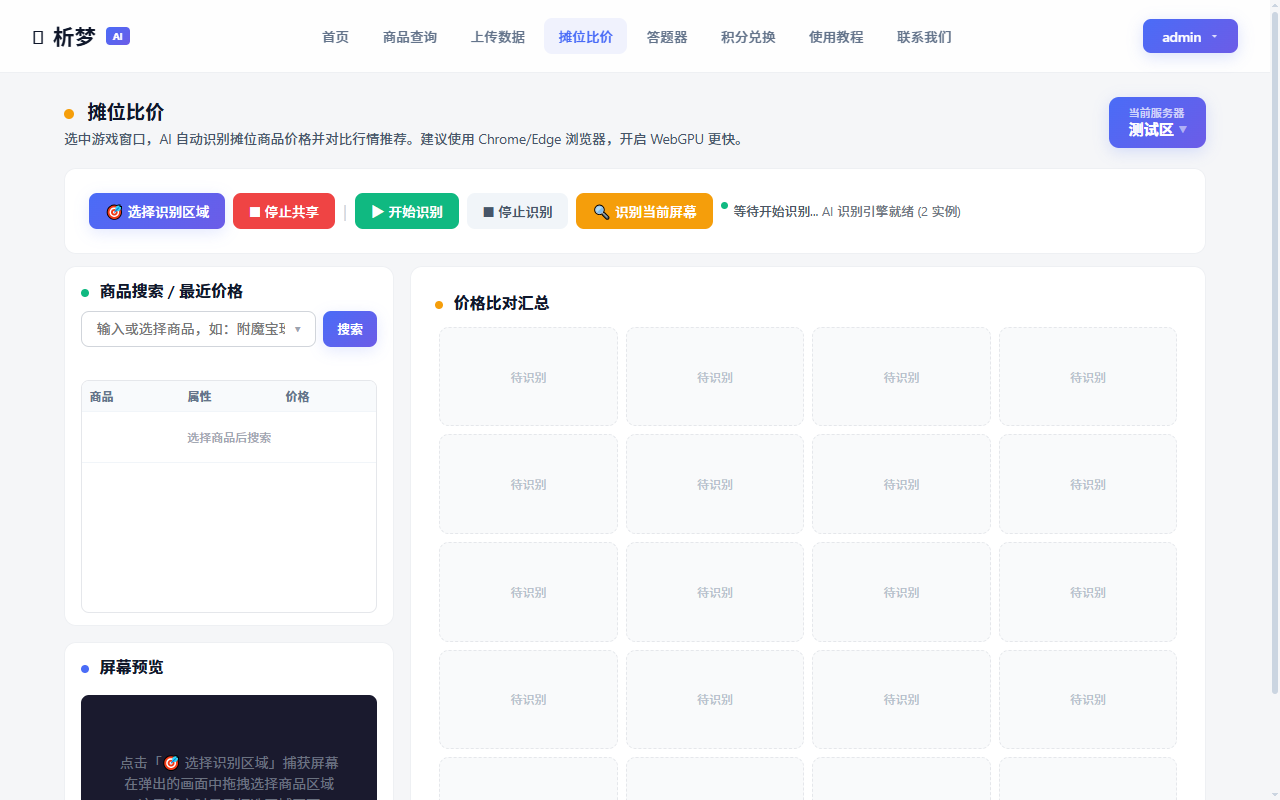This screenshot has height=800, width=1280.
Task: Open the 当前服务器 测试区 server selector
Action: 1157,122
